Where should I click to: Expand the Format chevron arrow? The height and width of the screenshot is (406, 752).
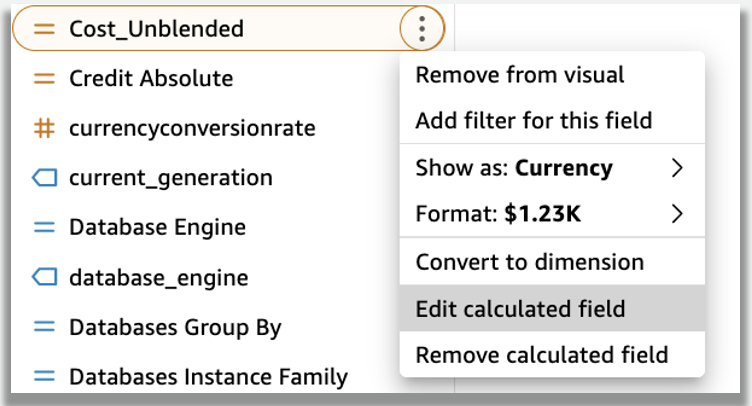677,214
